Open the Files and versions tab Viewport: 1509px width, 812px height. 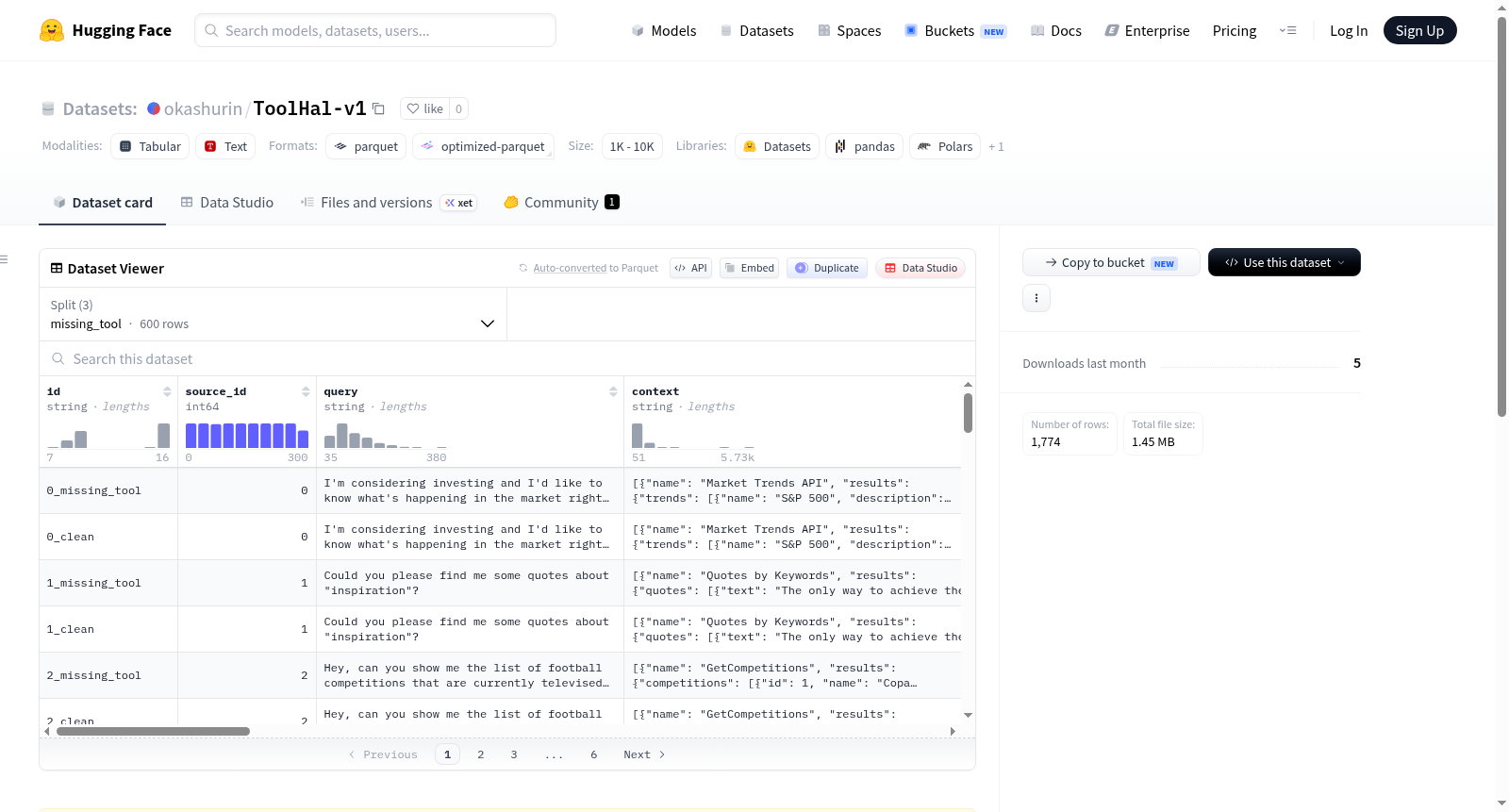(389, 203)
